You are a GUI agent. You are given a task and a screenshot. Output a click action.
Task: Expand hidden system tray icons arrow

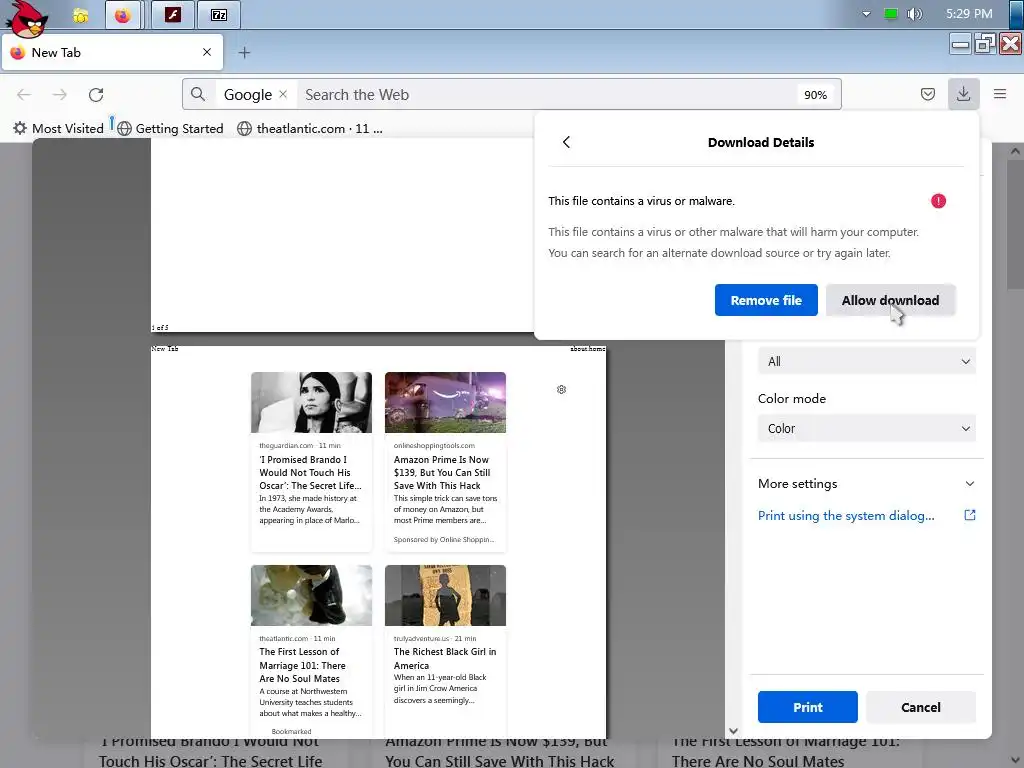tap(866, 14)
